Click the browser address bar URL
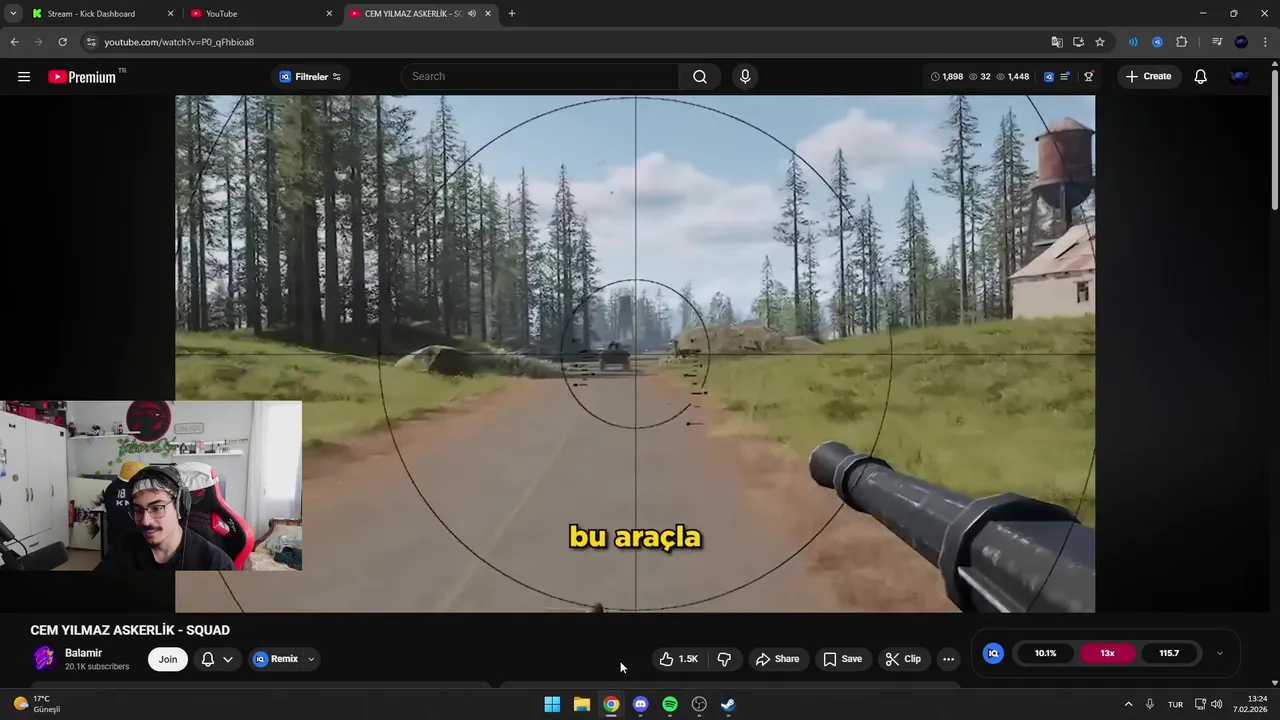This screenshot has height=720, width=1280. 179,42
